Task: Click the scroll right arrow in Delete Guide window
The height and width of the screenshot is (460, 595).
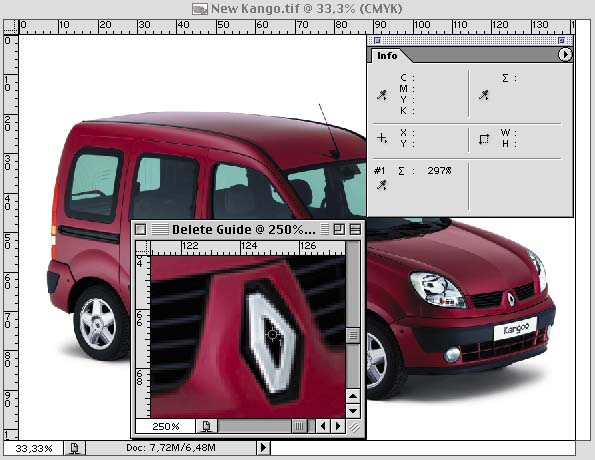Action: (338, 426)
